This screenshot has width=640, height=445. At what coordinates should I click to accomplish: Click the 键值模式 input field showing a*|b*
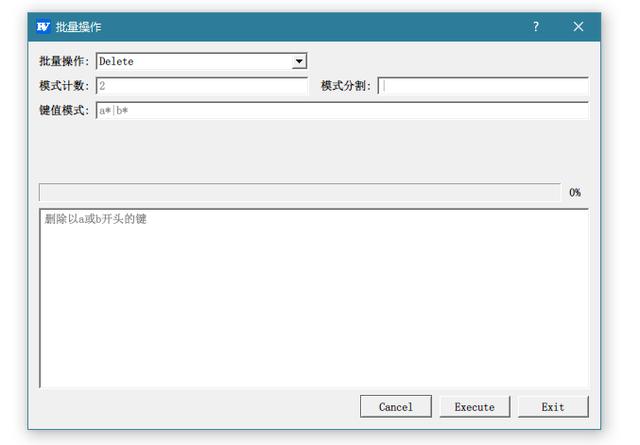click(342, 111)
